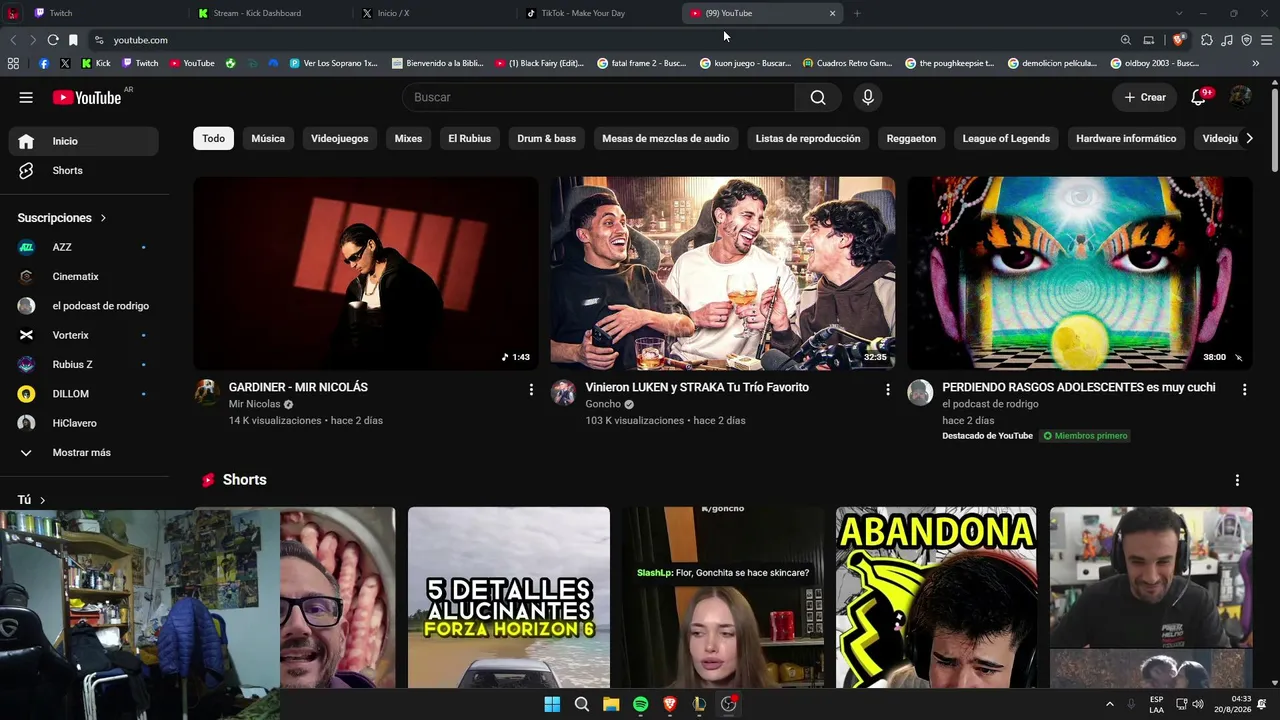The width and height of the screenshot is (1280, 720).
Task: Open the Brave Shields icon
Action: 1179,40
